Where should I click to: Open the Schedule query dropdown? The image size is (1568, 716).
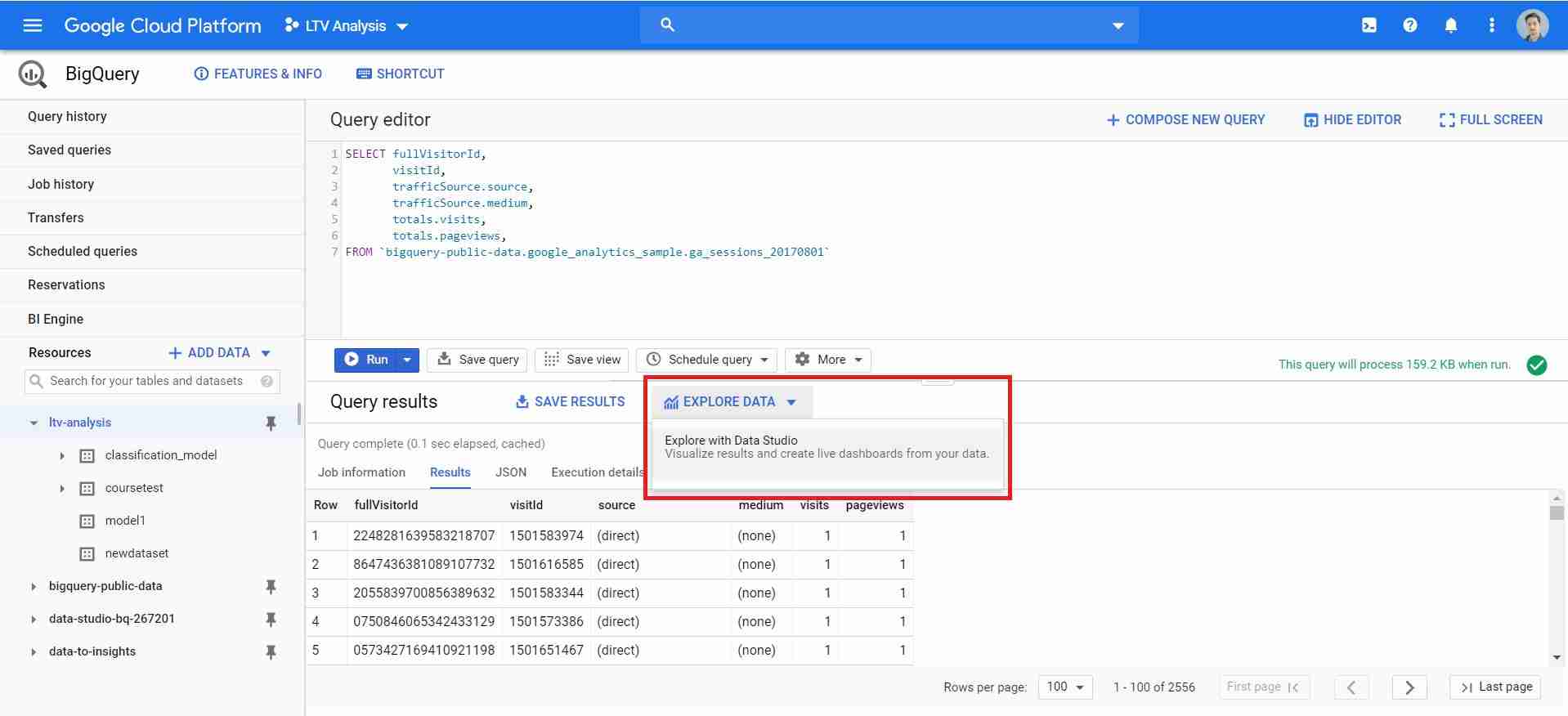coord(708,360)
